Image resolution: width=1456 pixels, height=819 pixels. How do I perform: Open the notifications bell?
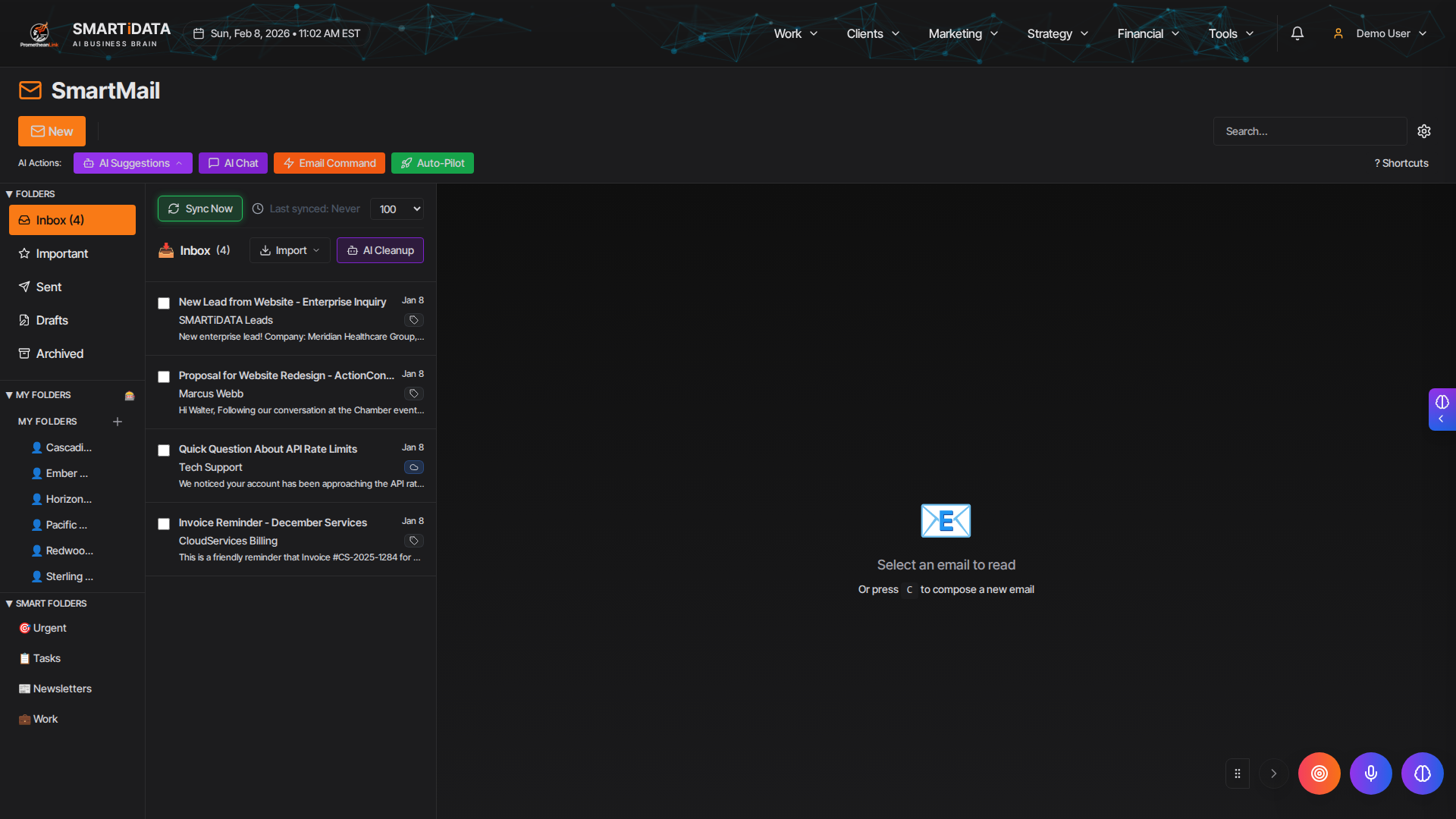[x=1298, y=33]
